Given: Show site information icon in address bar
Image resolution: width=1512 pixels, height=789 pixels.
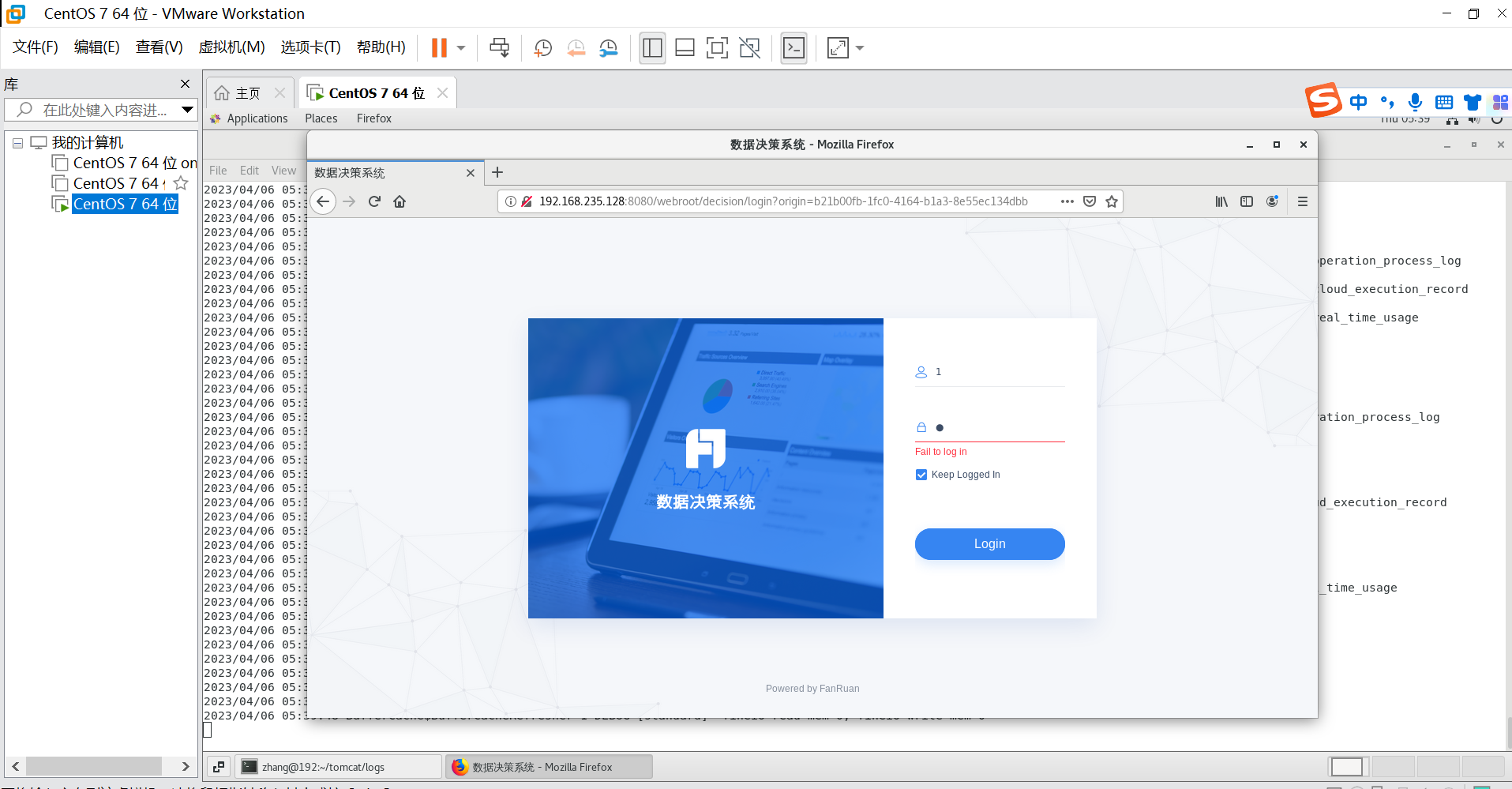Looking at the screenshot, I should pos(511,201).
